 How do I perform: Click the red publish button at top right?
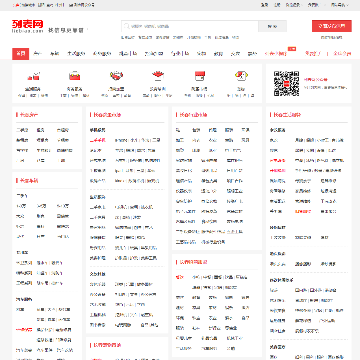tap(332, 26)
